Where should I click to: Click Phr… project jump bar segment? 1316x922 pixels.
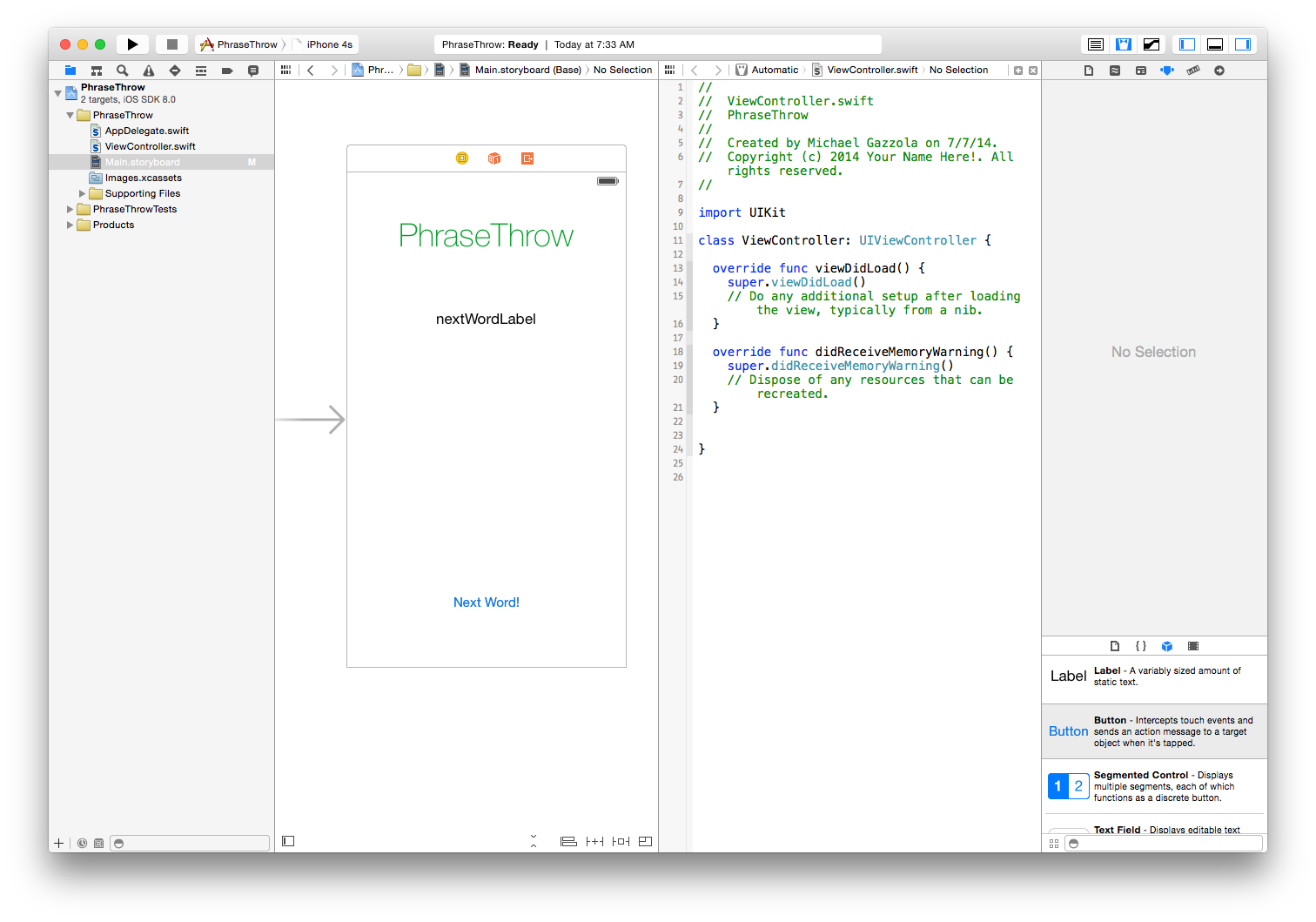point(373,70)
